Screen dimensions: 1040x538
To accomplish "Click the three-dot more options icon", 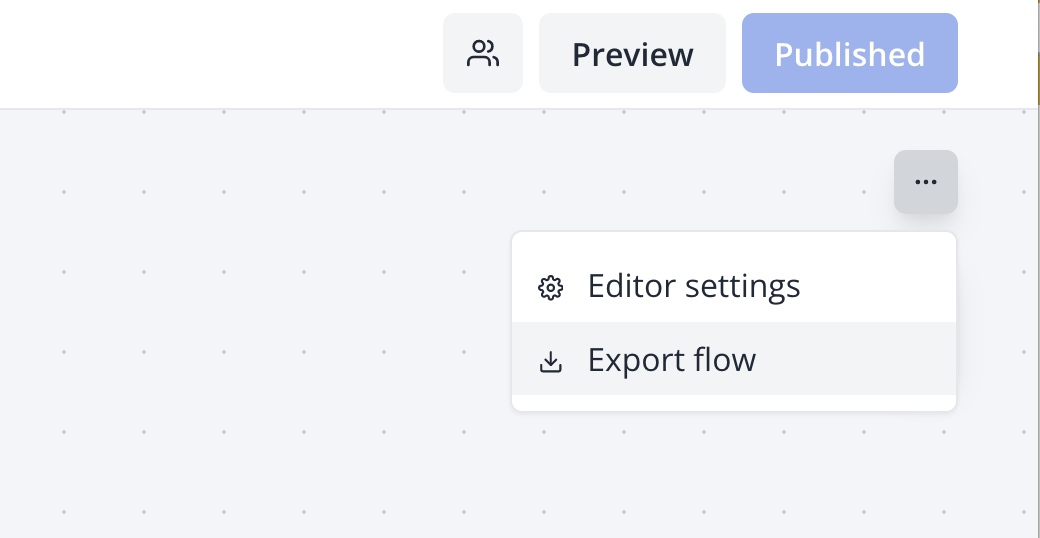I will coord(926,182).
